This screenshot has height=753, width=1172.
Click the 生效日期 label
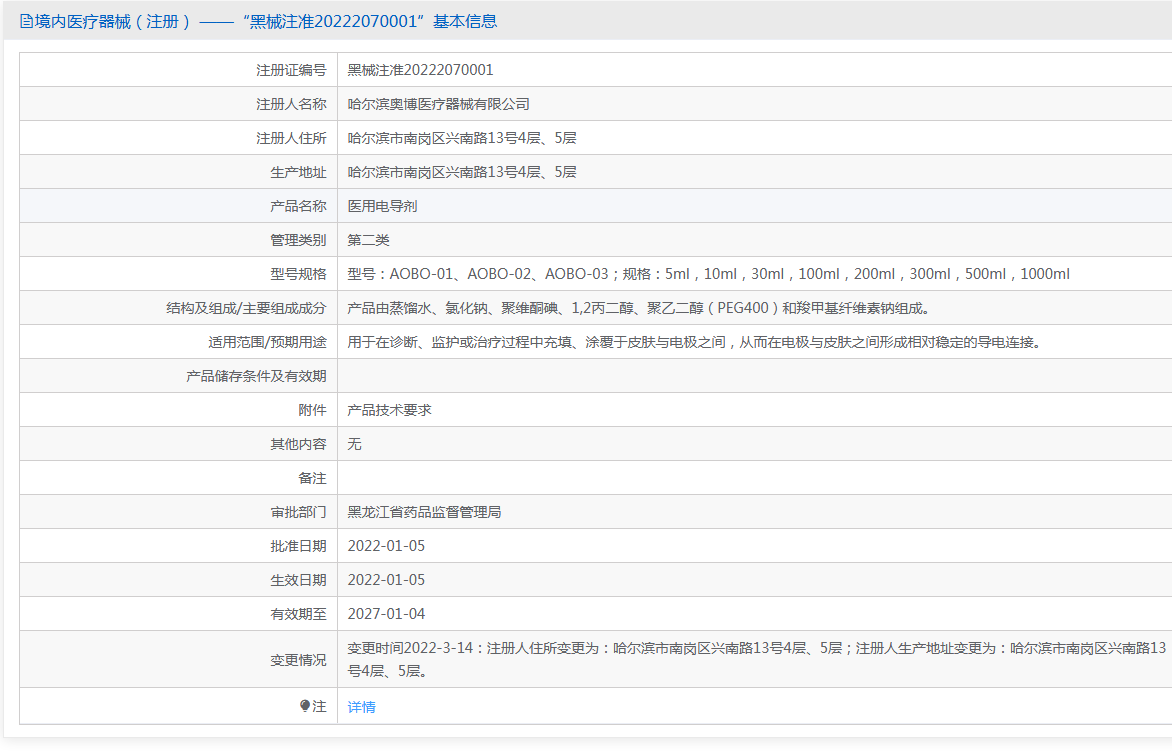298,580
